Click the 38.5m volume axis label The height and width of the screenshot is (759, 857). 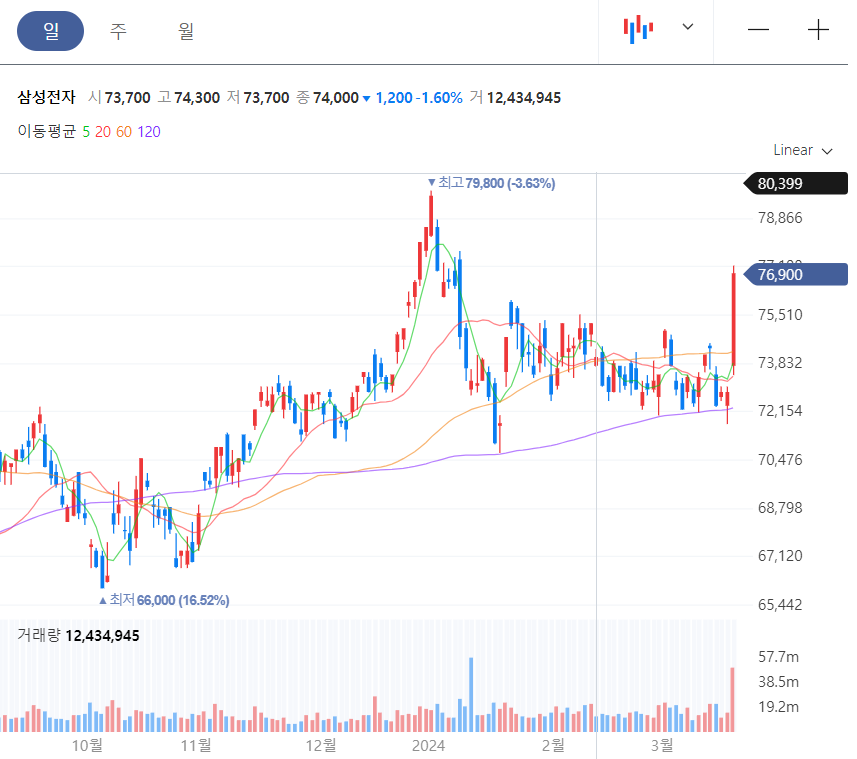click(778, 682)
